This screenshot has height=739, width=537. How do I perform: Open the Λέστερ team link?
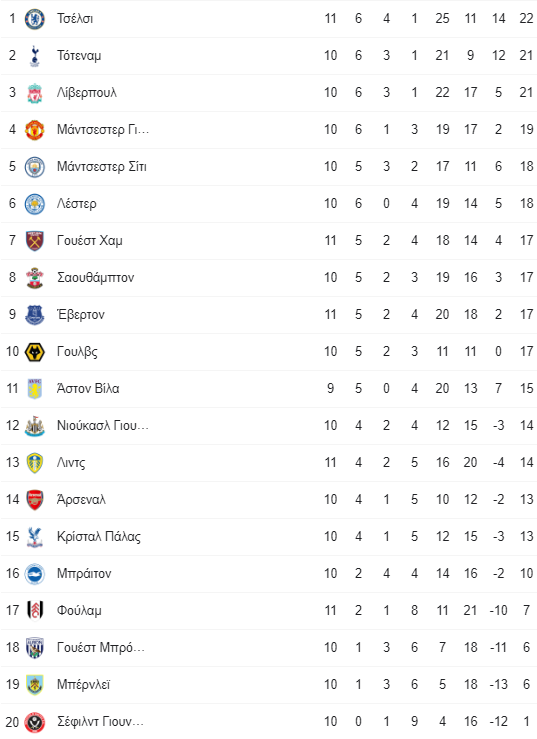point(77,204)
